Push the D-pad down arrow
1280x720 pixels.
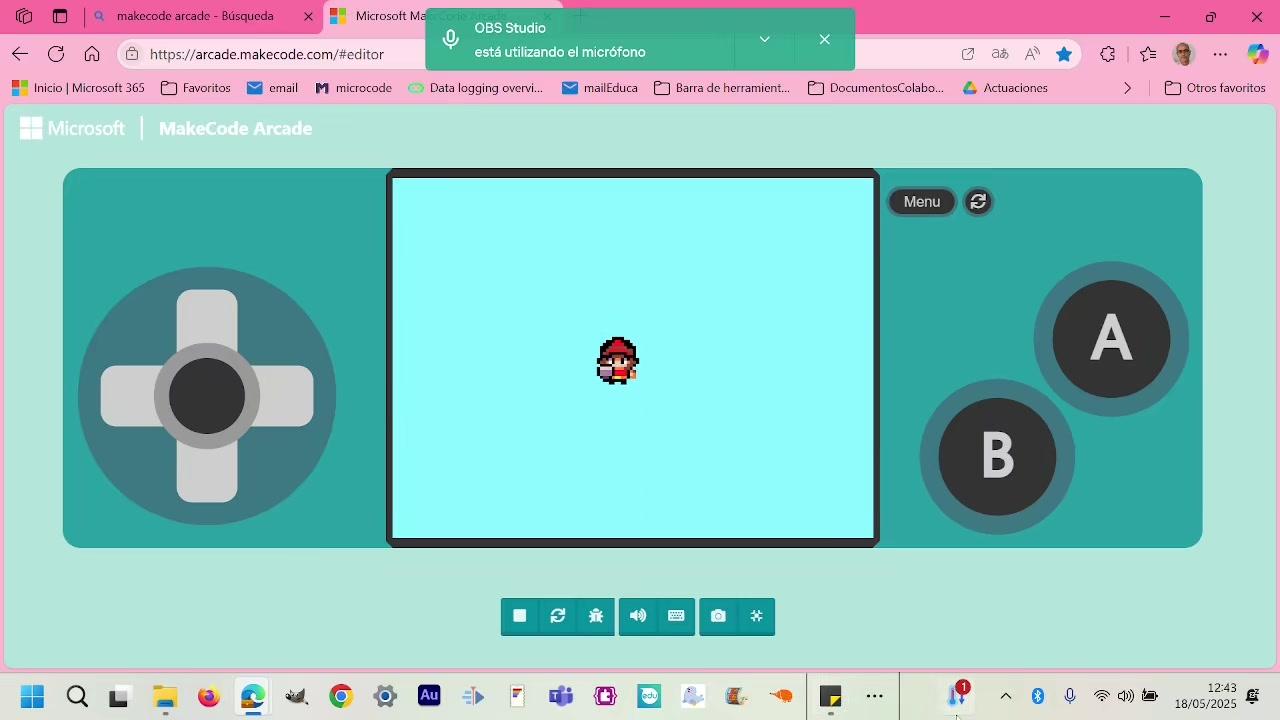click(x=207, y=474)
